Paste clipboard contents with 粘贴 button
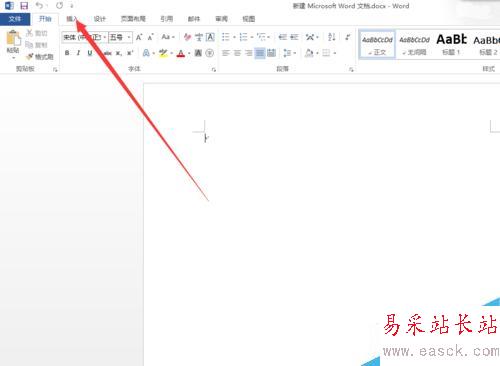Image resolution: width=500 pixels, height=366 pixels. click(x=13, y=42)
